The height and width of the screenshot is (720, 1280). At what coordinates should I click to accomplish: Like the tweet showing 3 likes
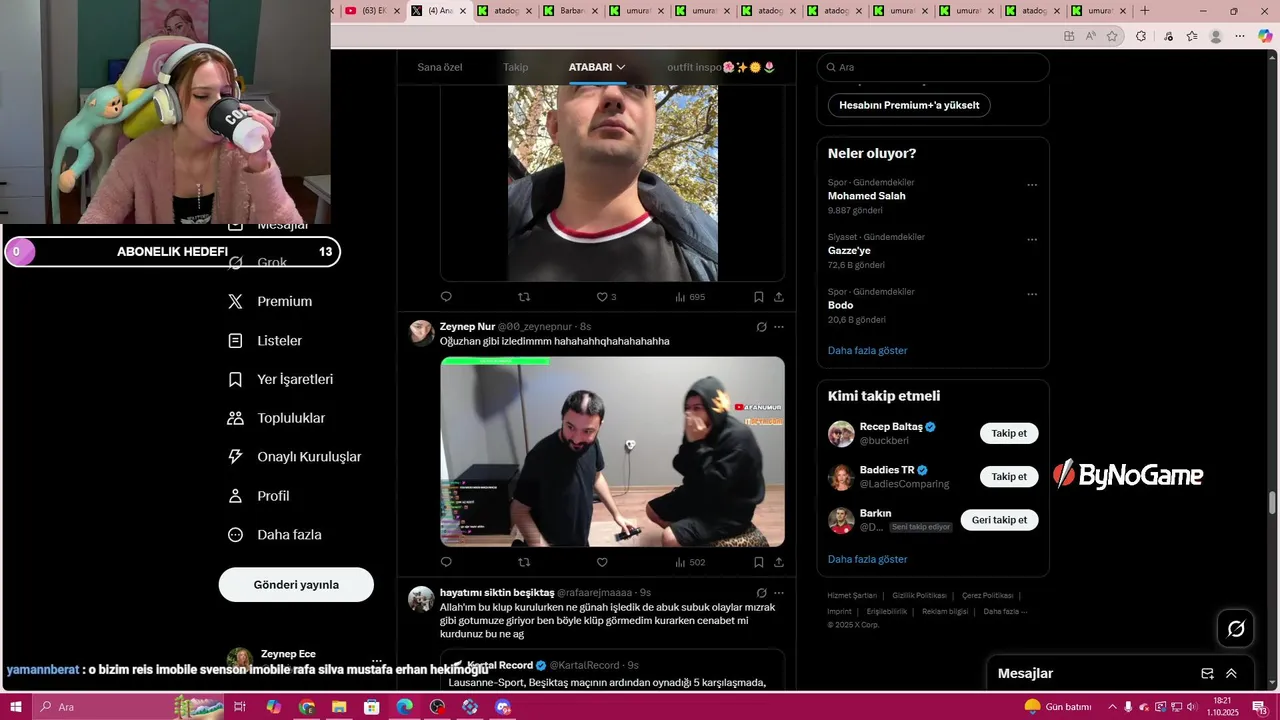click(606, 297)
